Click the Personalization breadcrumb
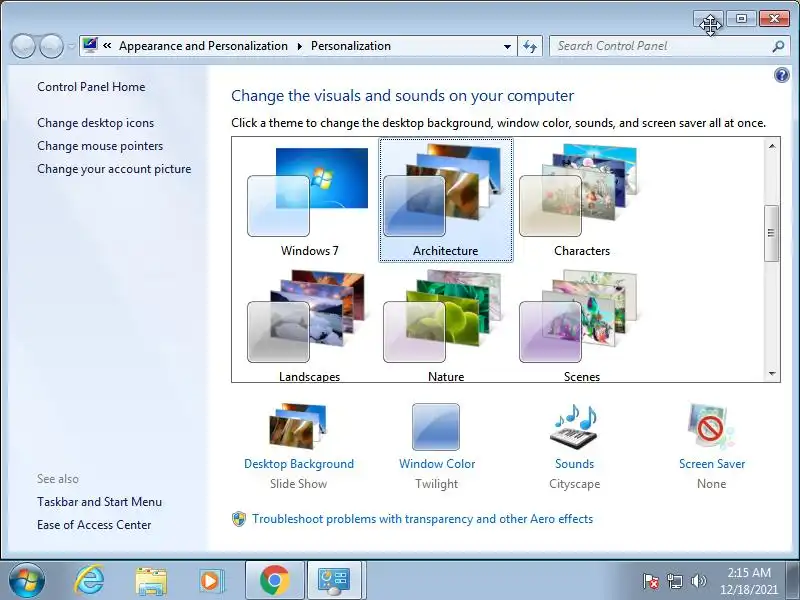The image size is (800, 600). 351,46
